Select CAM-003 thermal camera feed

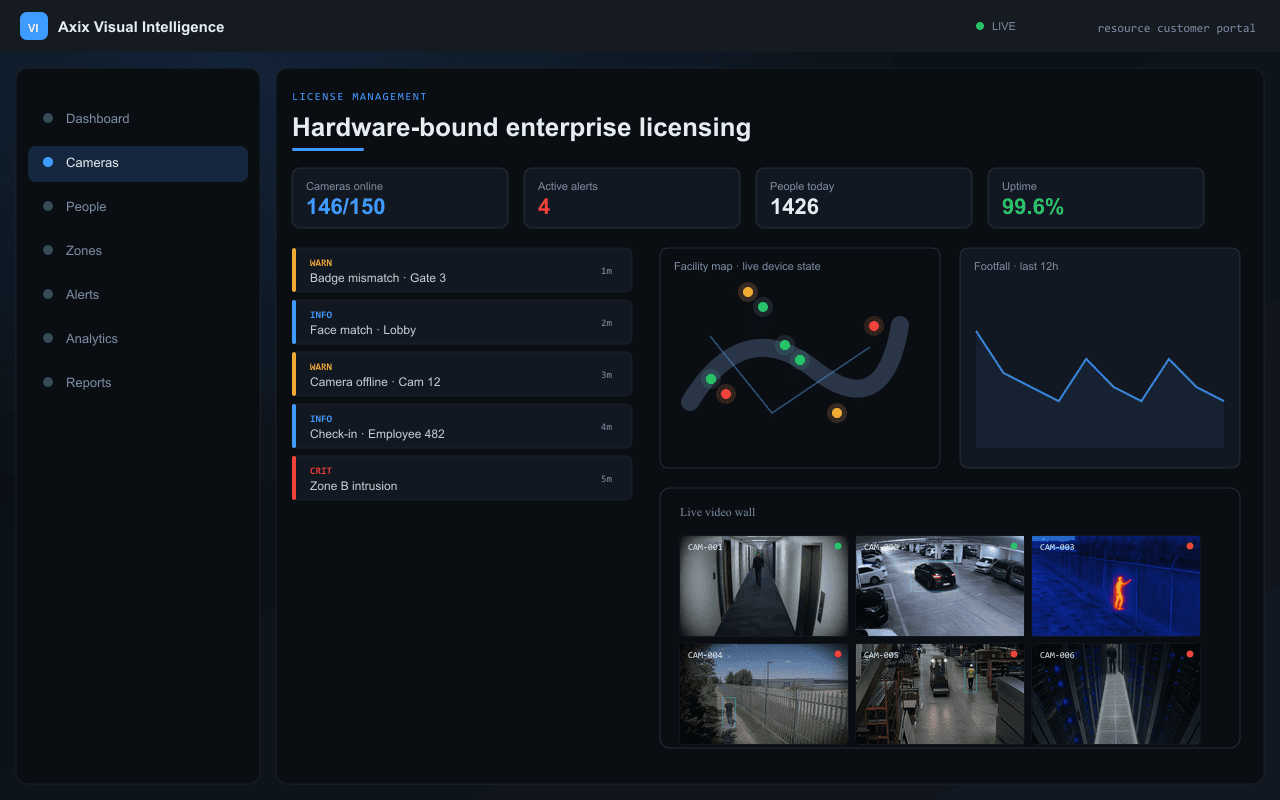pos(1116,586)
